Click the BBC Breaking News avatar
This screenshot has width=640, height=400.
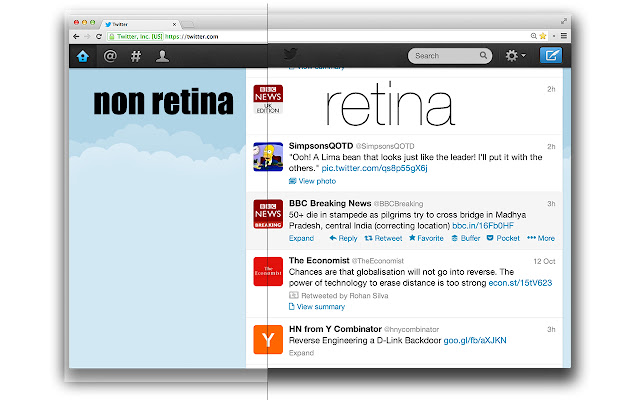[268, 214]
